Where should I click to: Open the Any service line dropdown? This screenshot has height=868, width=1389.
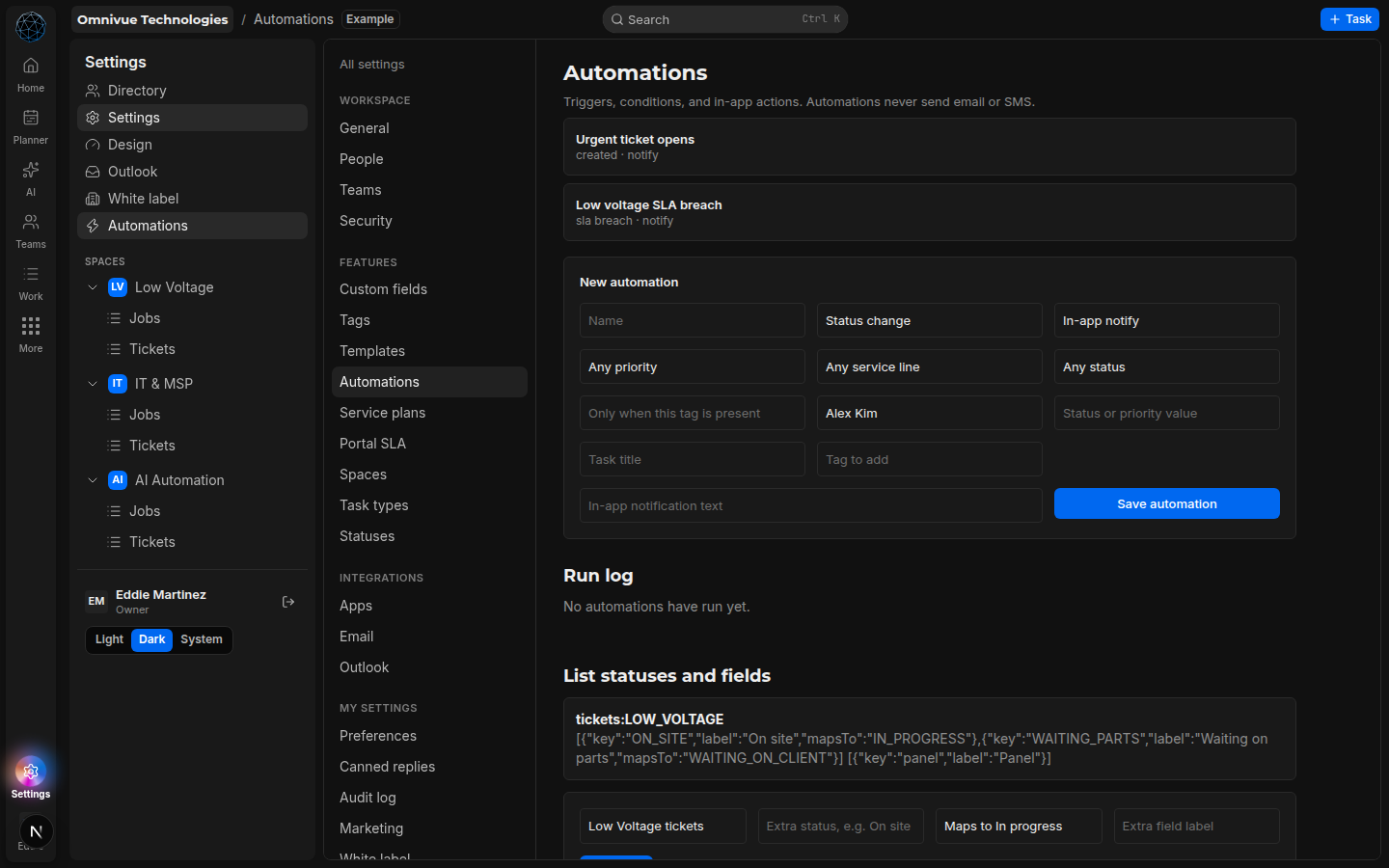930,366
